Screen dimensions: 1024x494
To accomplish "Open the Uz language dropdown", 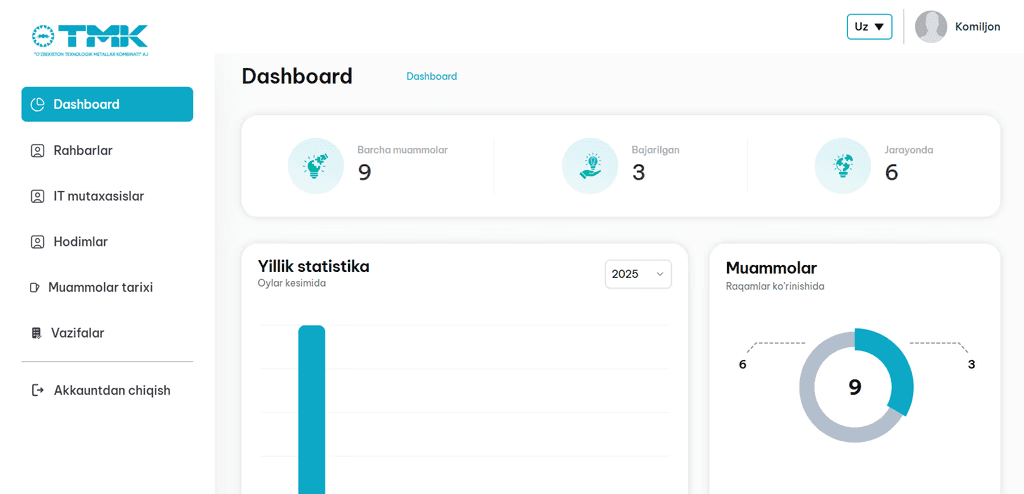I will click(x=869, y=27).
